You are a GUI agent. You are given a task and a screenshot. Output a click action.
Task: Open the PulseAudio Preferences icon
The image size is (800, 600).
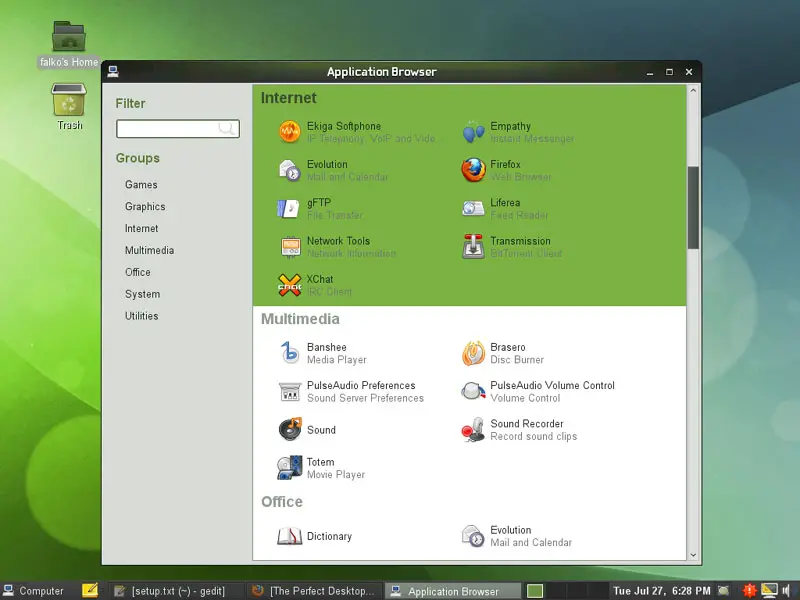pos(289,391)
